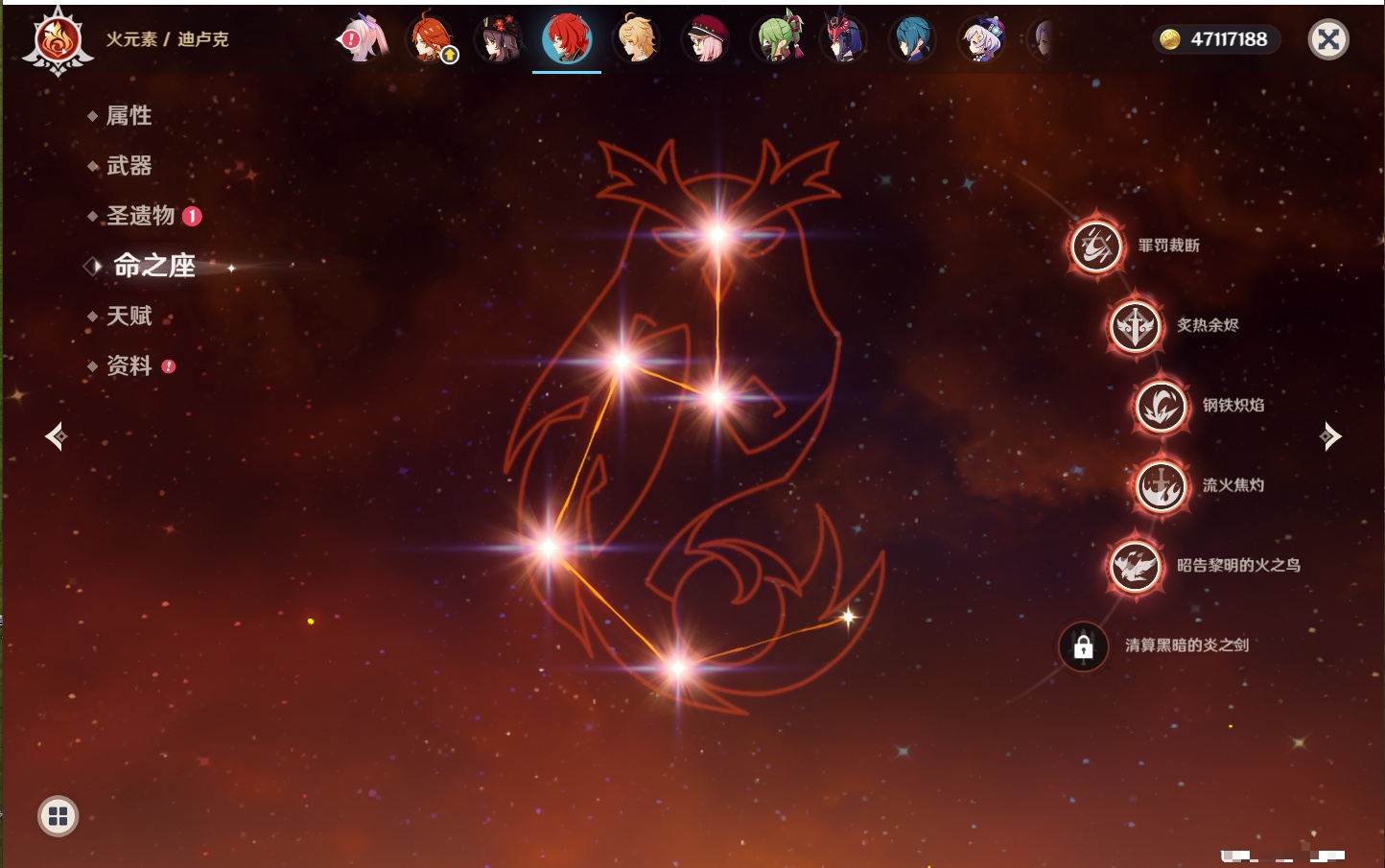Open the 昭告黎明的火之鸟 constellation node icon
Image resolution: width=1385 pixels, height=868 pixels.
pos(1135,566)
